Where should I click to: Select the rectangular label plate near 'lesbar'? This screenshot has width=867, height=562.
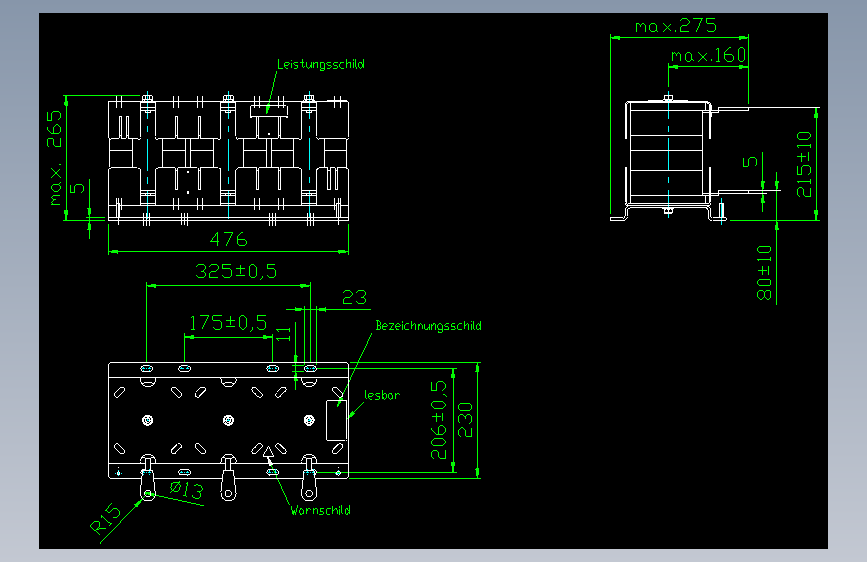click(336, 420)
